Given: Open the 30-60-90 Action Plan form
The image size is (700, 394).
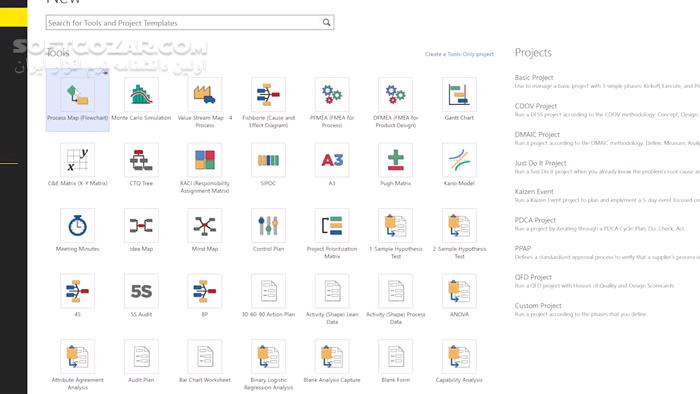Looking at the screenshot, I should (x=268, y=291).
